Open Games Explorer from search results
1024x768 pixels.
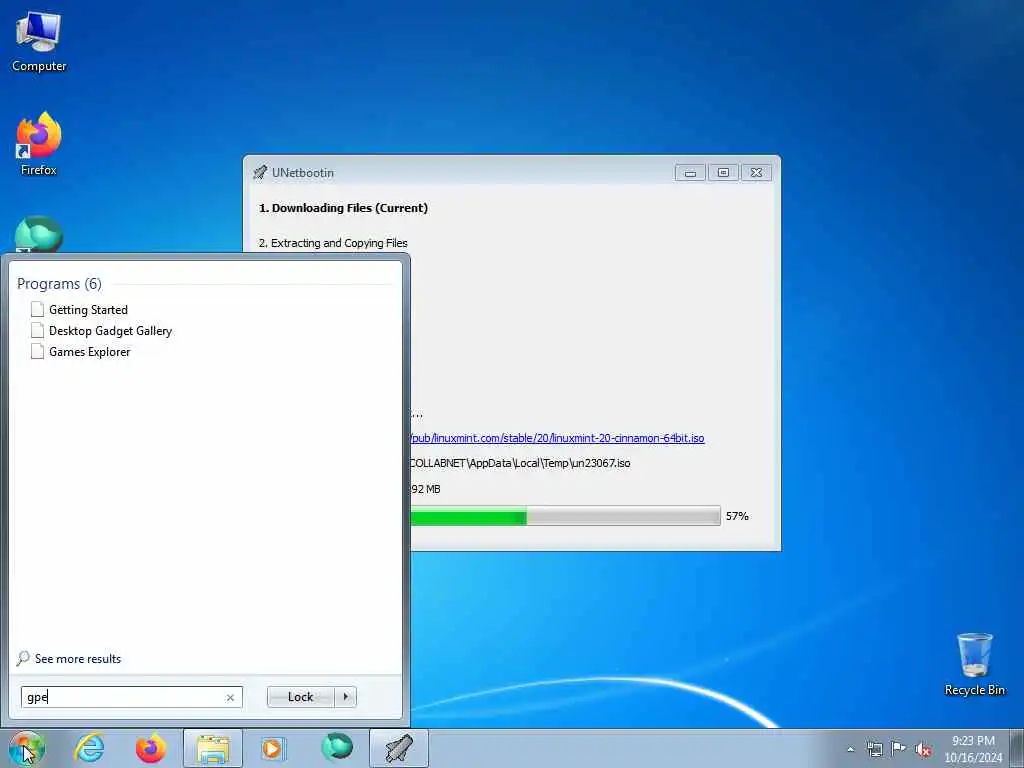pos(89,351)
